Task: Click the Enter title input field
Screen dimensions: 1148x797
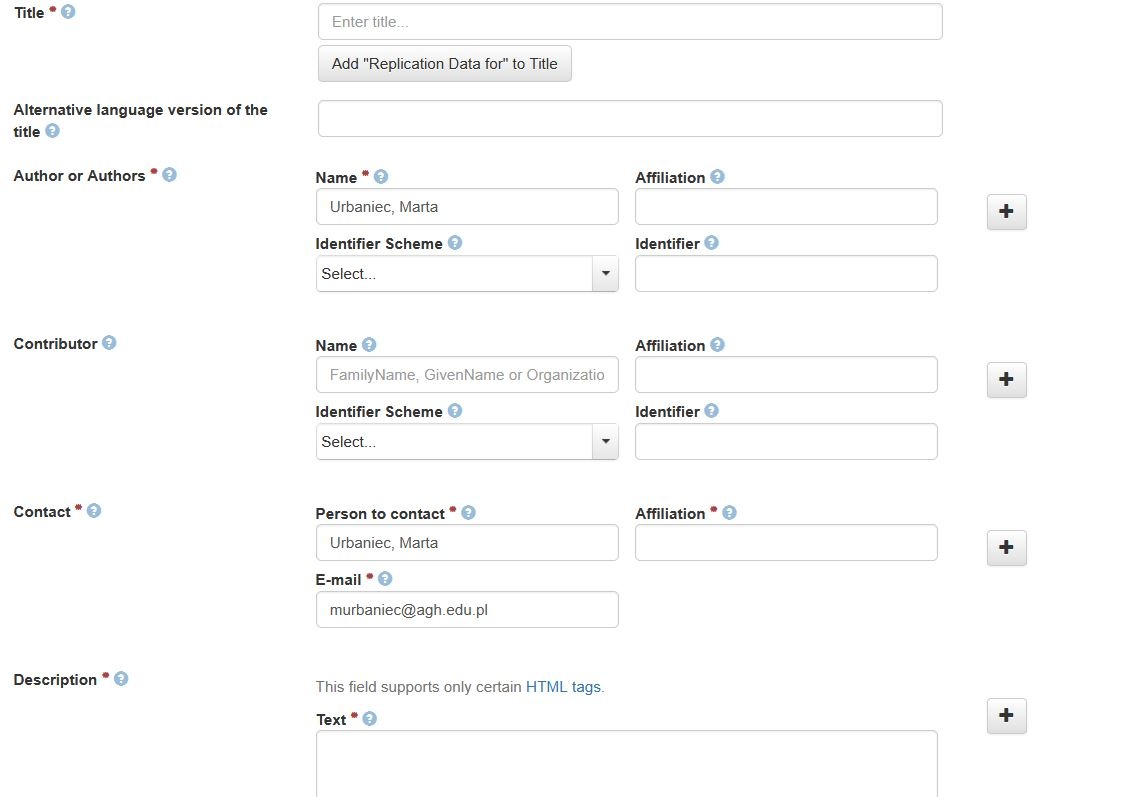Action: [x=630, y=22]
